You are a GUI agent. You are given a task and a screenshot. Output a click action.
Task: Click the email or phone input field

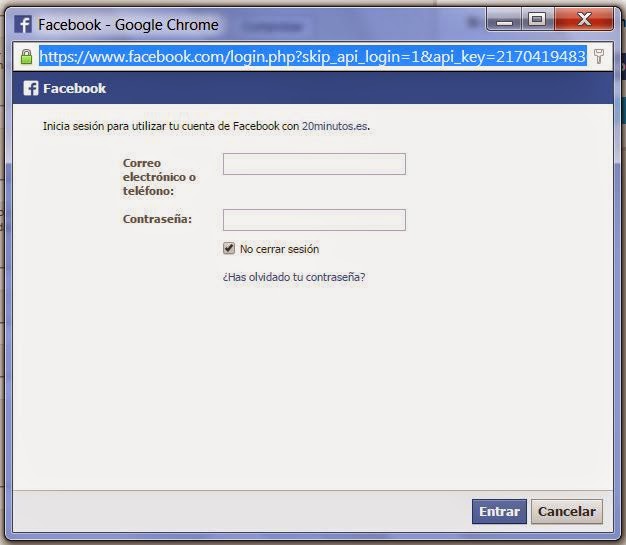coord(314,164)
